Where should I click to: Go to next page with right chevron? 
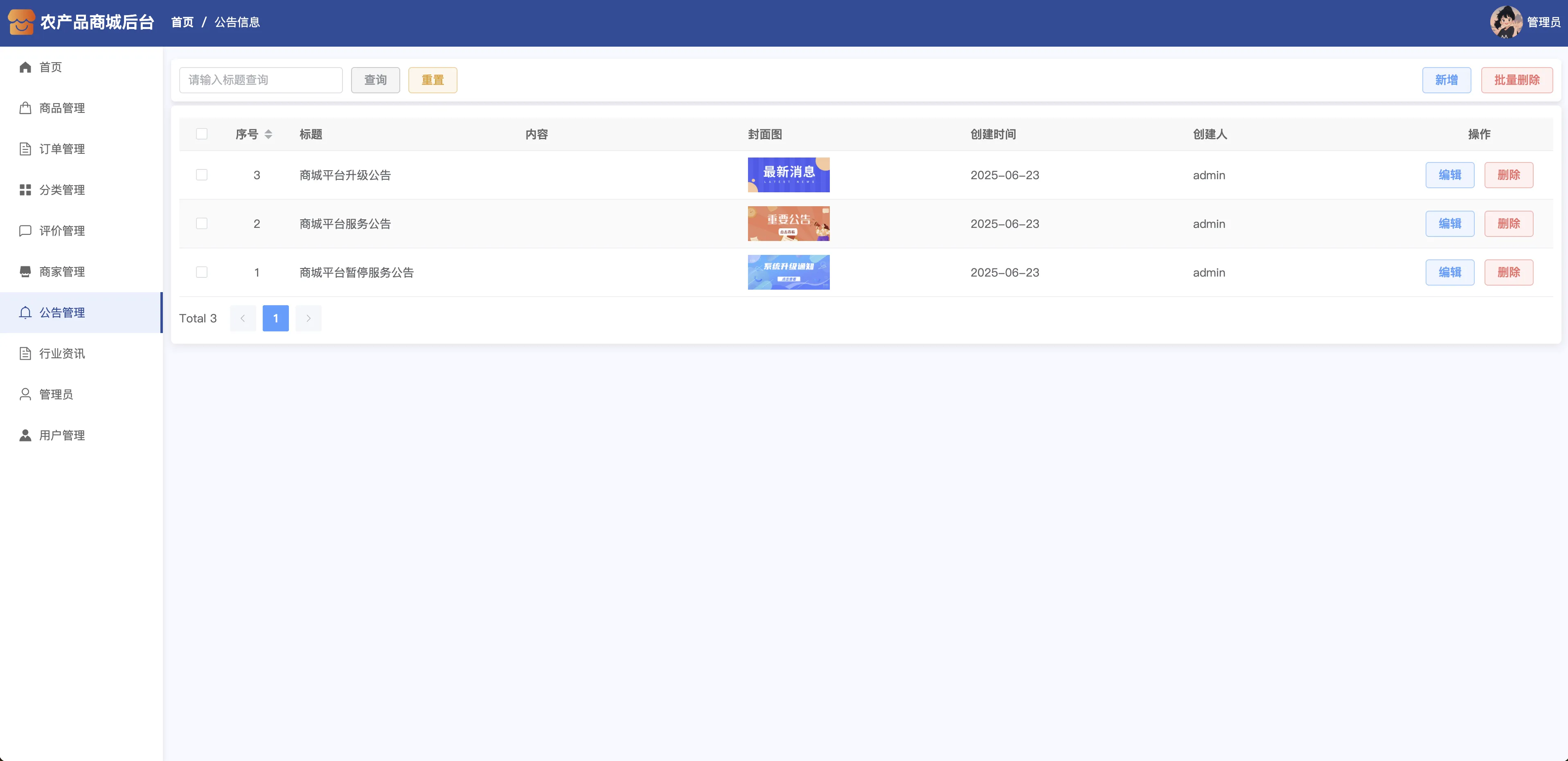click(x=308, y=318)
